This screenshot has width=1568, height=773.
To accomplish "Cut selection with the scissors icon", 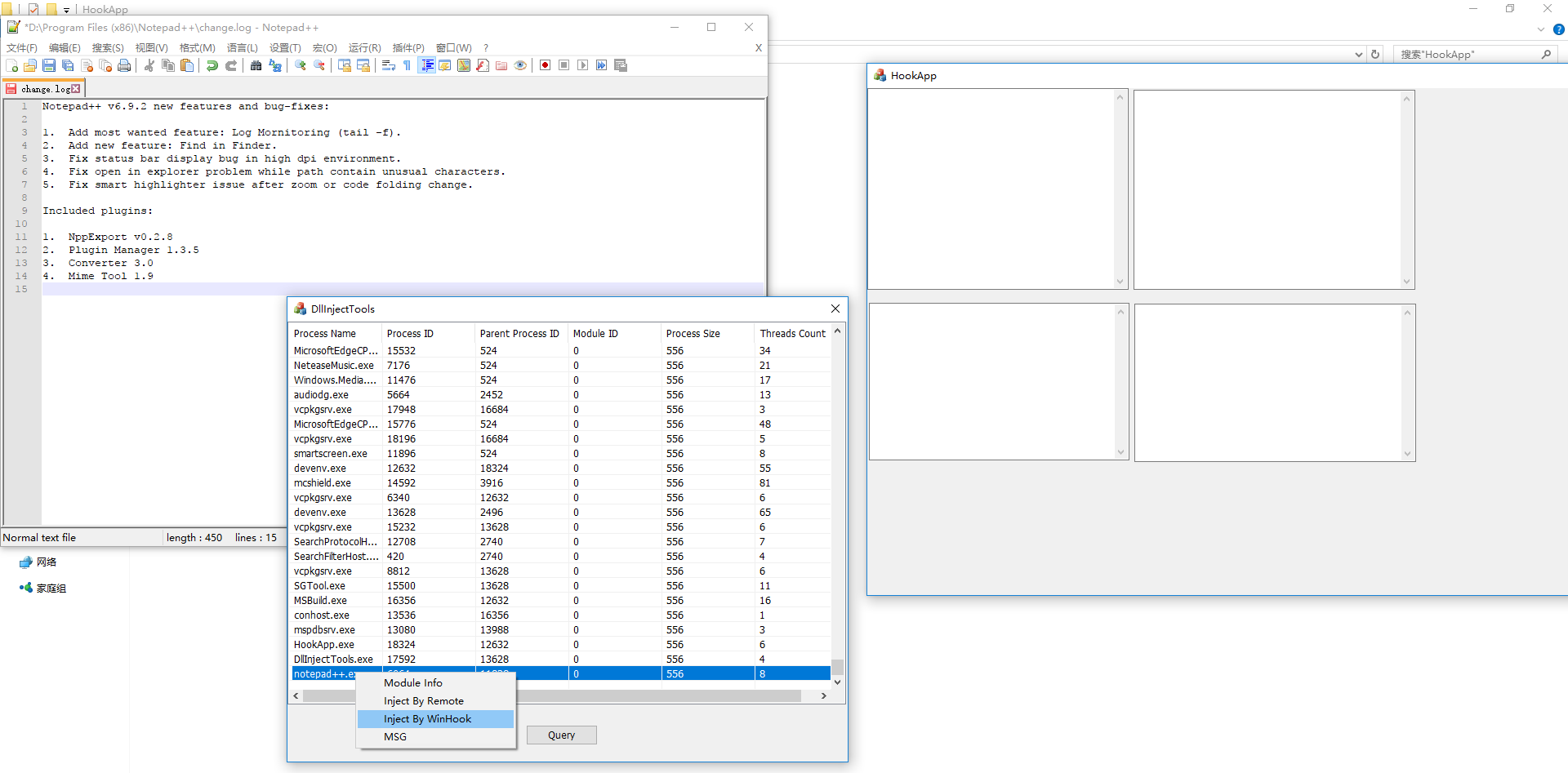I will click(x=149, y=65).
